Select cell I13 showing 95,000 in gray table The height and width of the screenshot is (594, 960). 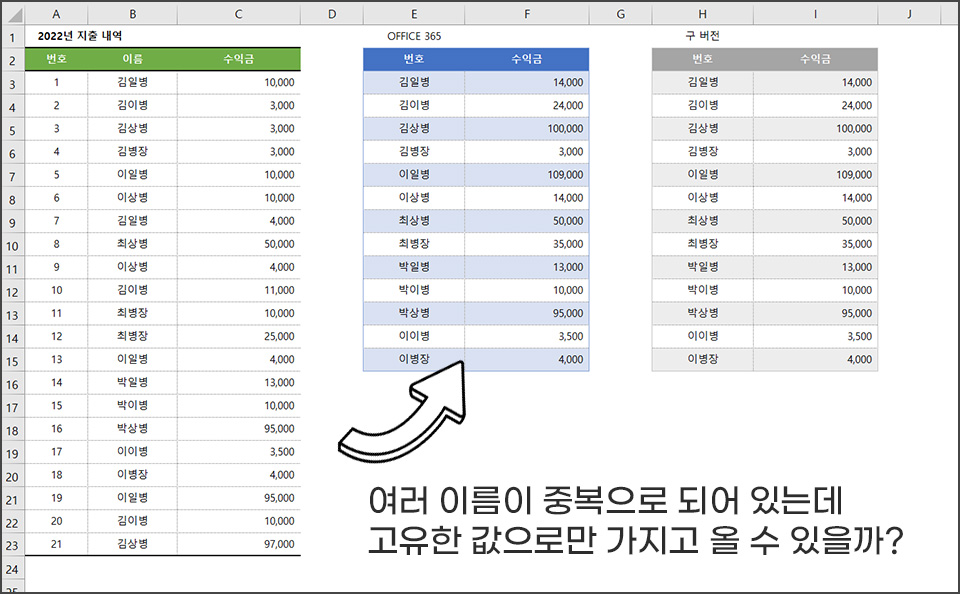(x=816, y=313)
